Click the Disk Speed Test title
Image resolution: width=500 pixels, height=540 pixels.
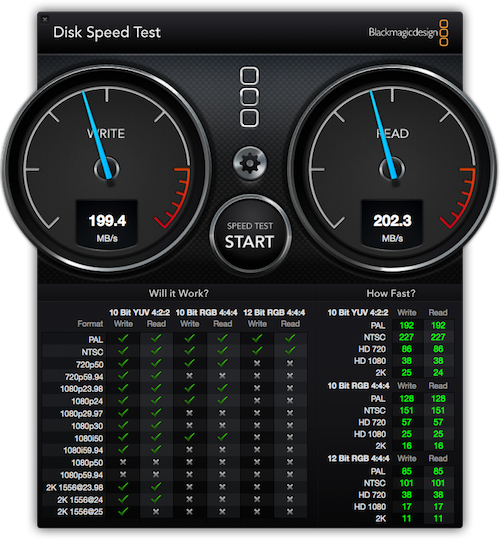click(107, 33)
